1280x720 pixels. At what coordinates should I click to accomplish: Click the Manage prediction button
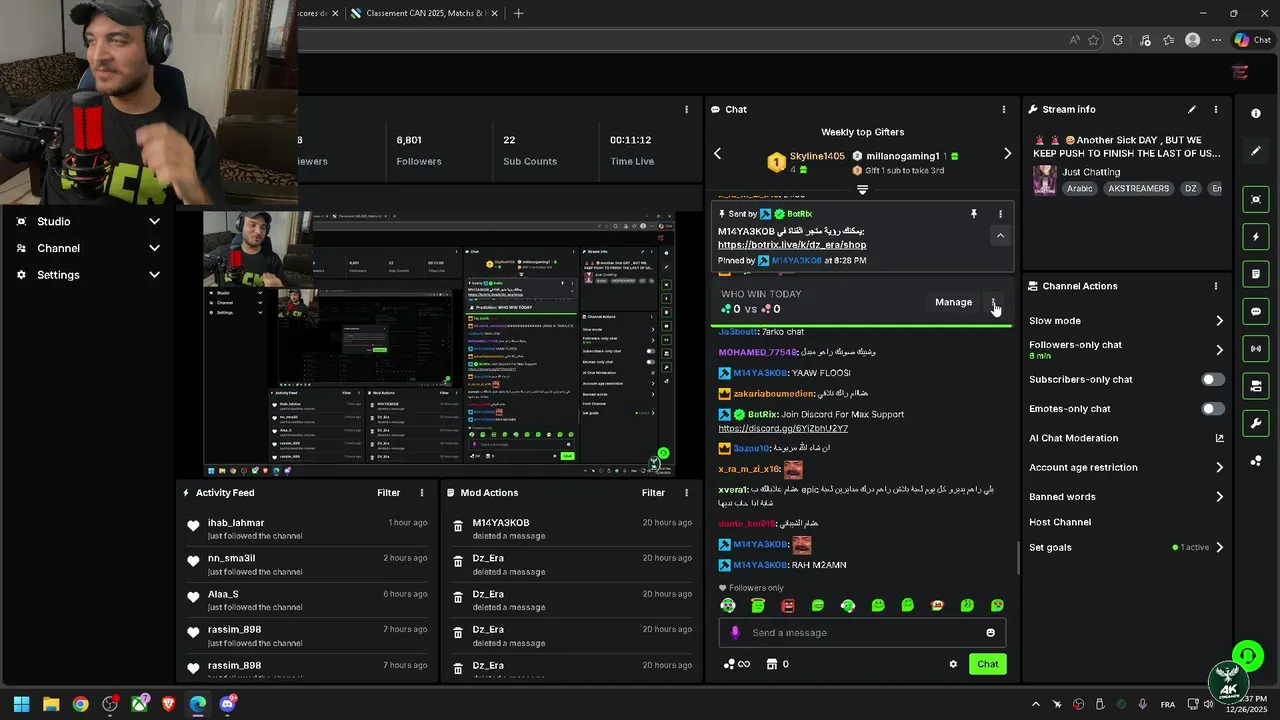pyautogui.click(x=953, y=302)
